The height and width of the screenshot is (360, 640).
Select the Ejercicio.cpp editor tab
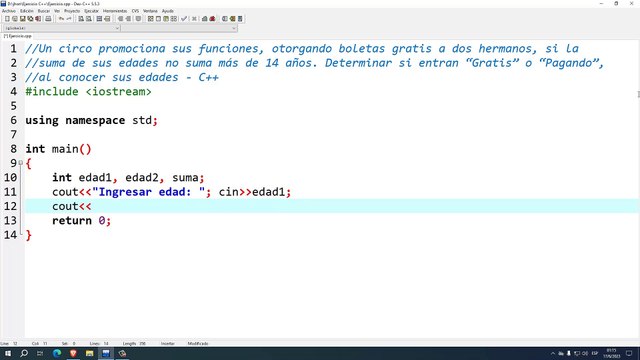[18, 36]
